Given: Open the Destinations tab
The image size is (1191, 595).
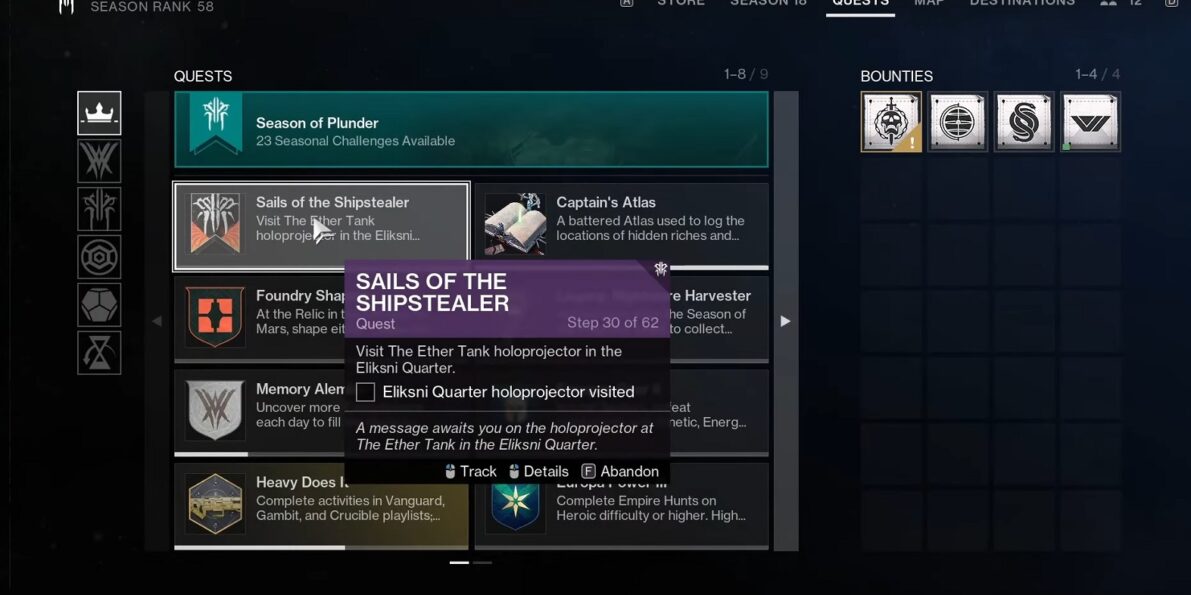Looking at the screenshot, I should pyautogui.click(x=1022, y=3).
